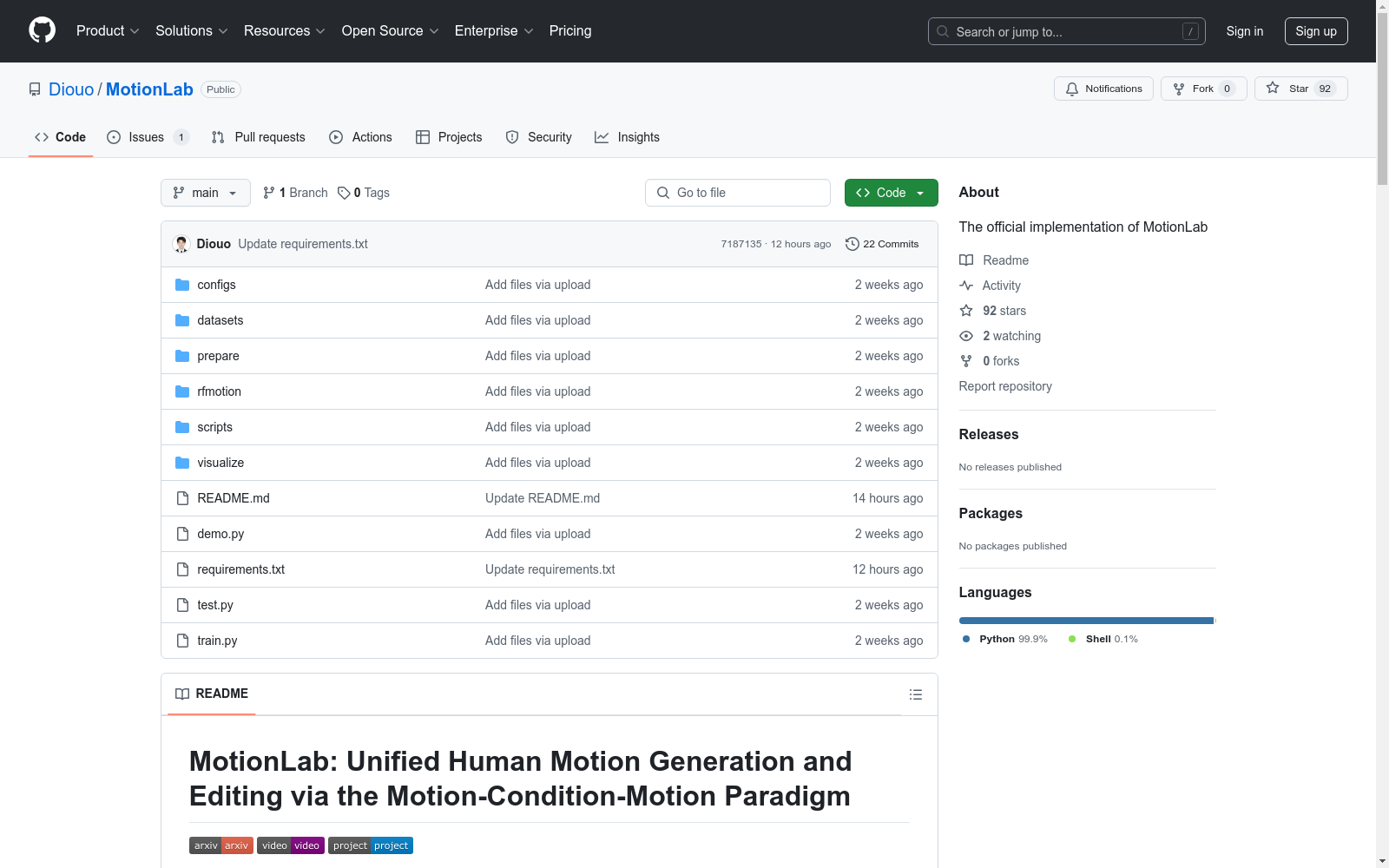Click the Search or jump to field

tap(1067, 31)
